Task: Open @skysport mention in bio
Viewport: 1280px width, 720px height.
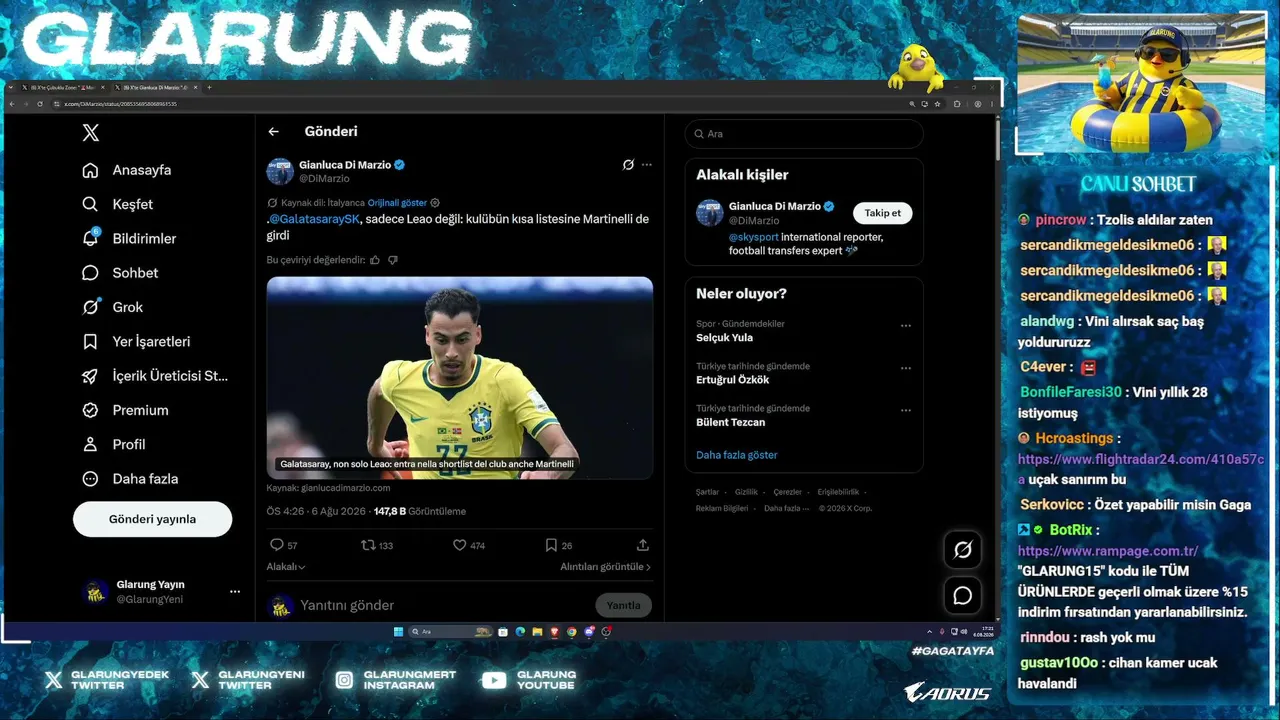Action: (x=753, y=237)
